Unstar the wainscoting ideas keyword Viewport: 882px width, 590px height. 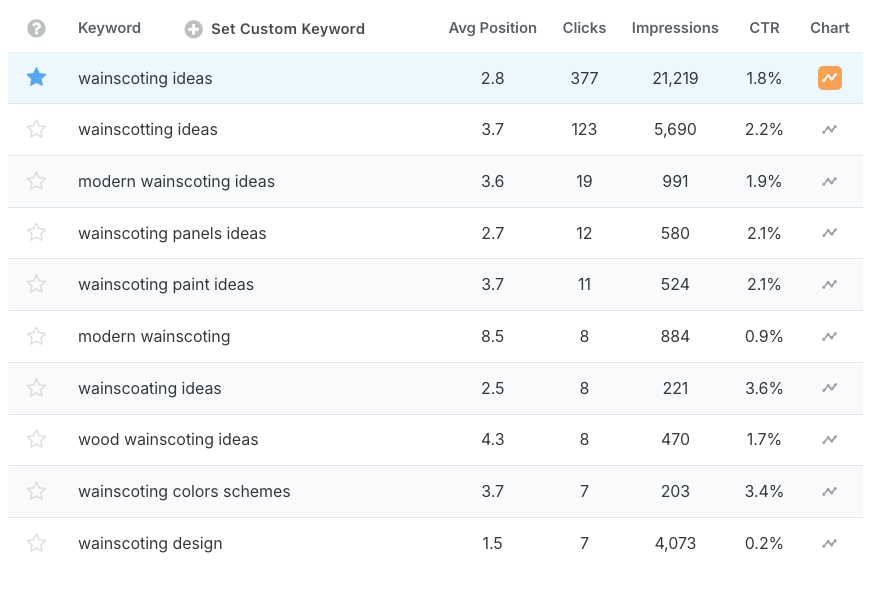pyautogui.click(x=37, y=77)
